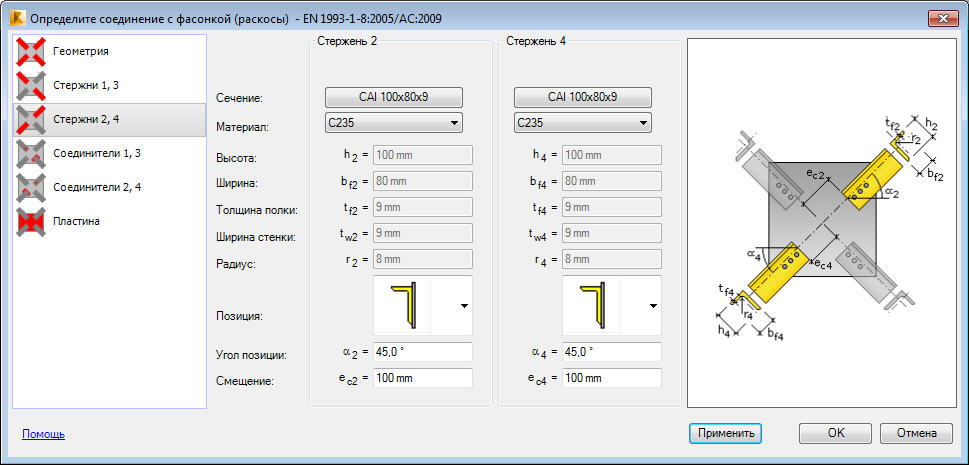Click the bf2 width field

(x=423, y=181)
